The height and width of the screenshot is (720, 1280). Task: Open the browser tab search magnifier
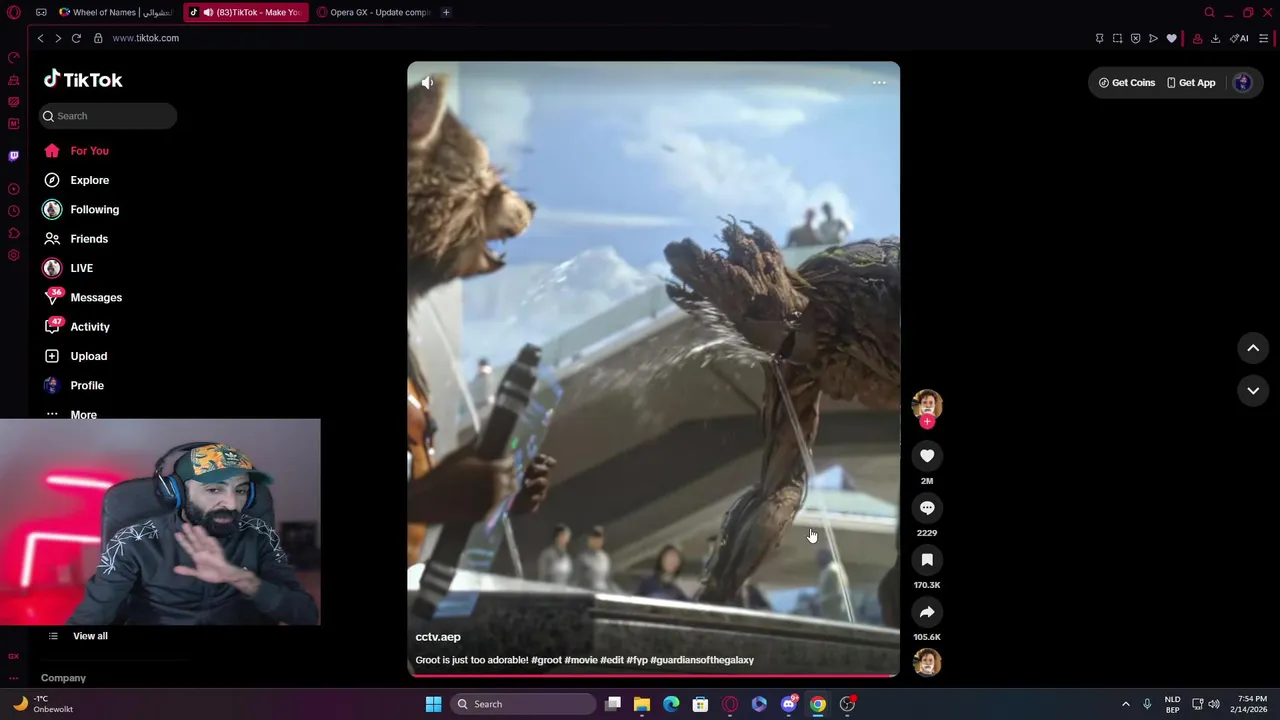pos(1210,12)
